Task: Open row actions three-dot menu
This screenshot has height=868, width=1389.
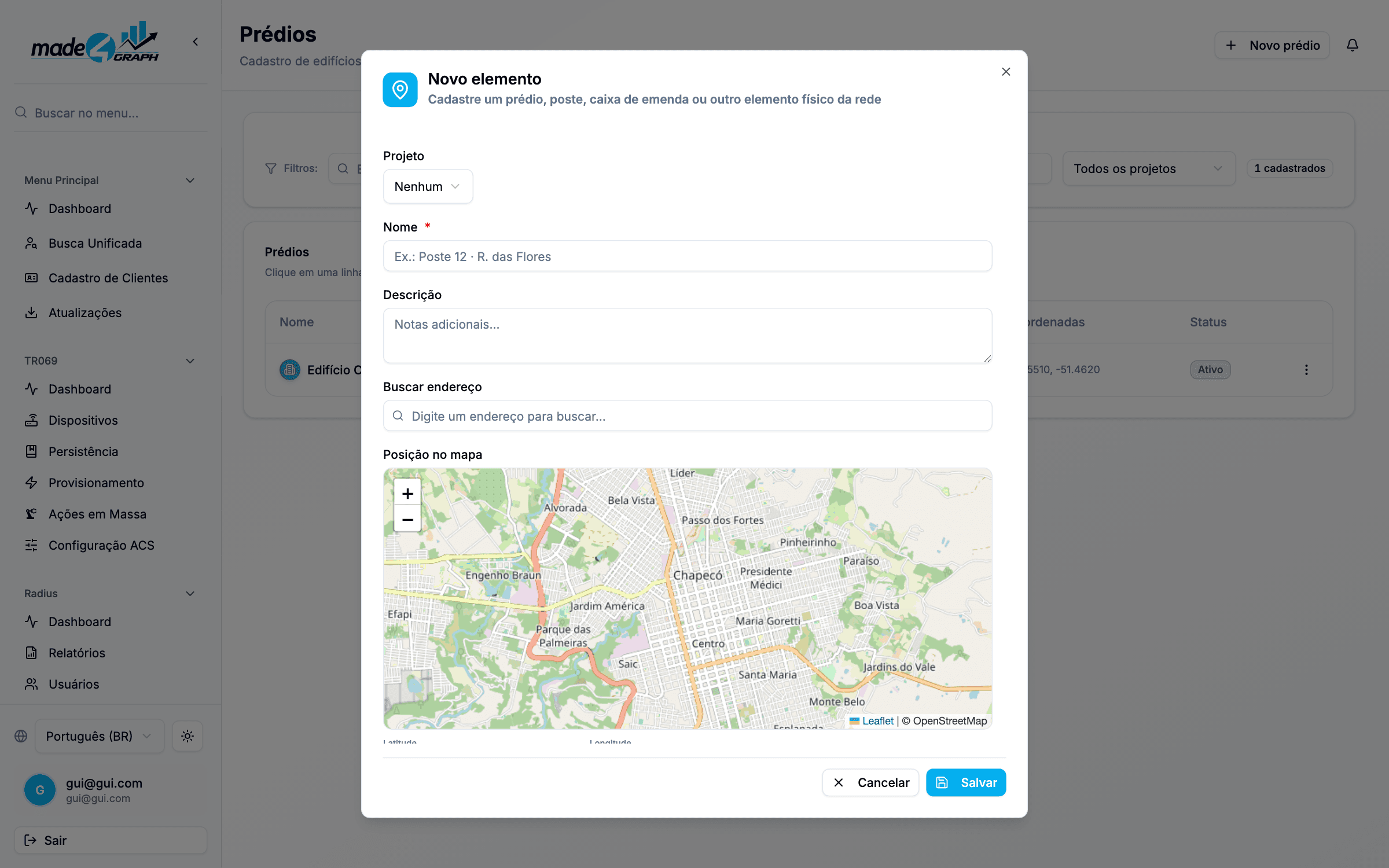Action: 1306,370
